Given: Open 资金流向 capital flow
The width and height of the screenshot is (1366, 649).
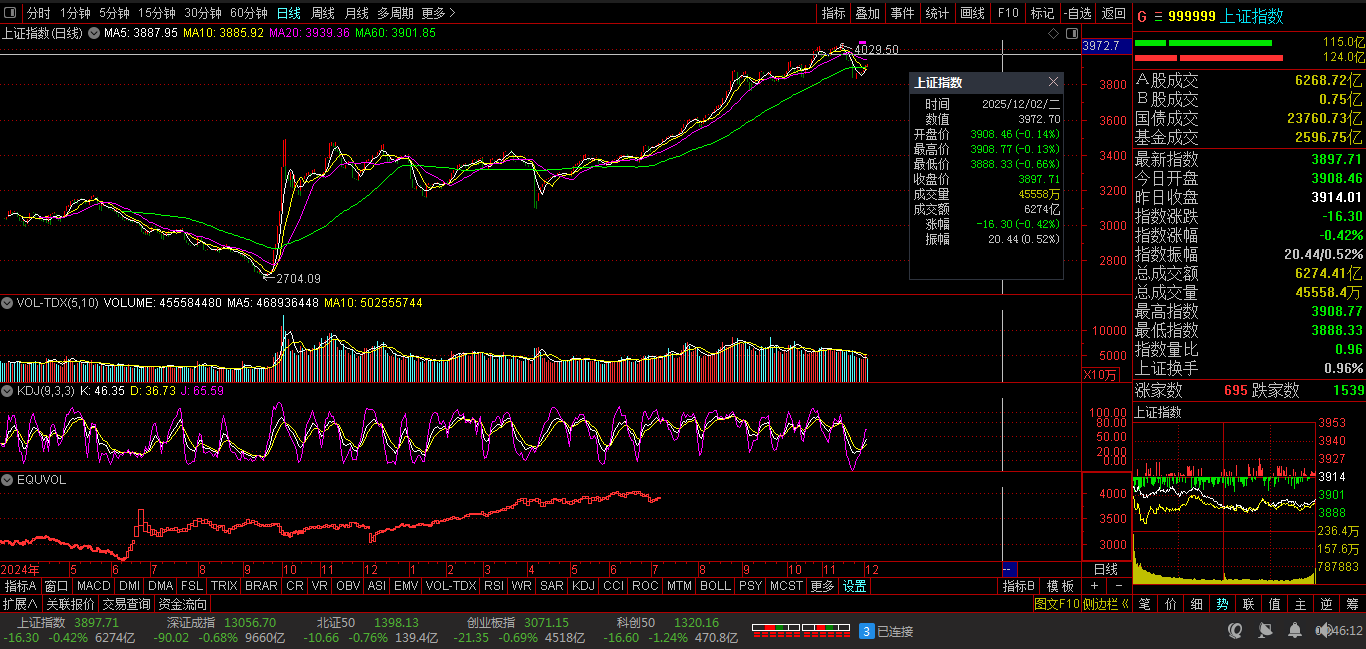Looking at the screenshot, I should pyautogui.click(x=183, y=604).
